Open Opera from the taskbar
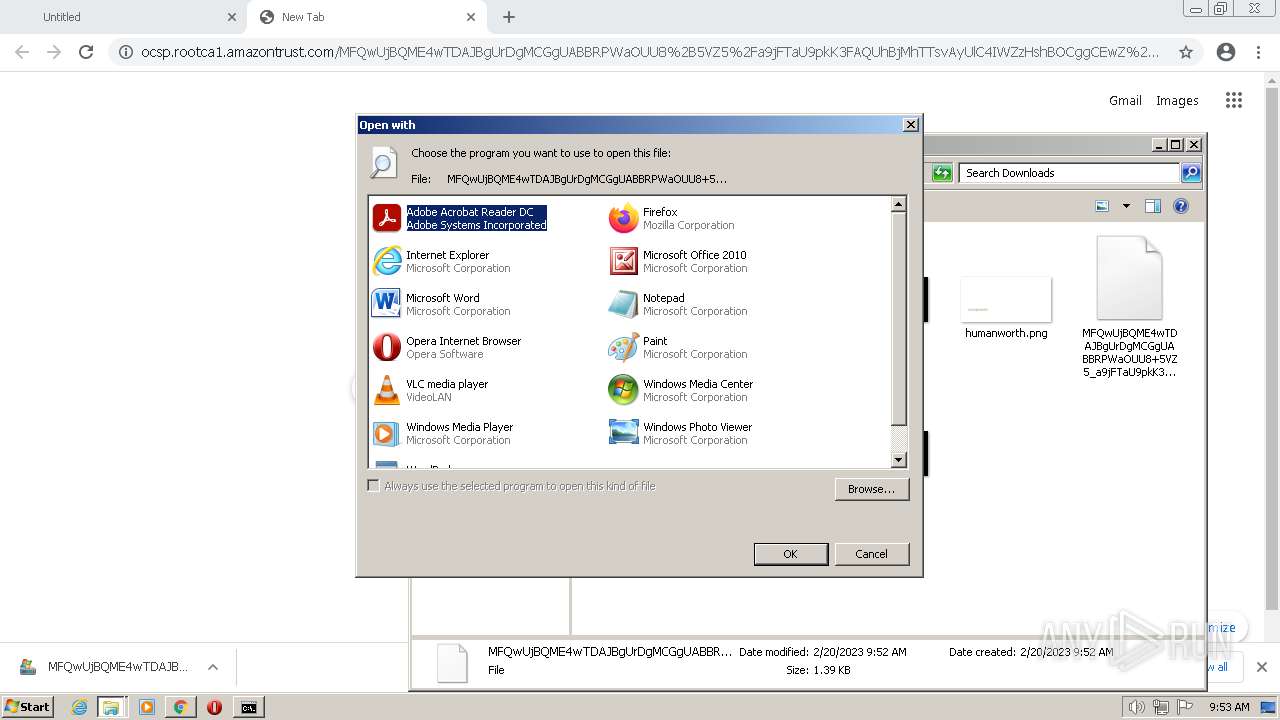Image resolution: width=1280 pixels, height=720 pixels. 214,707
